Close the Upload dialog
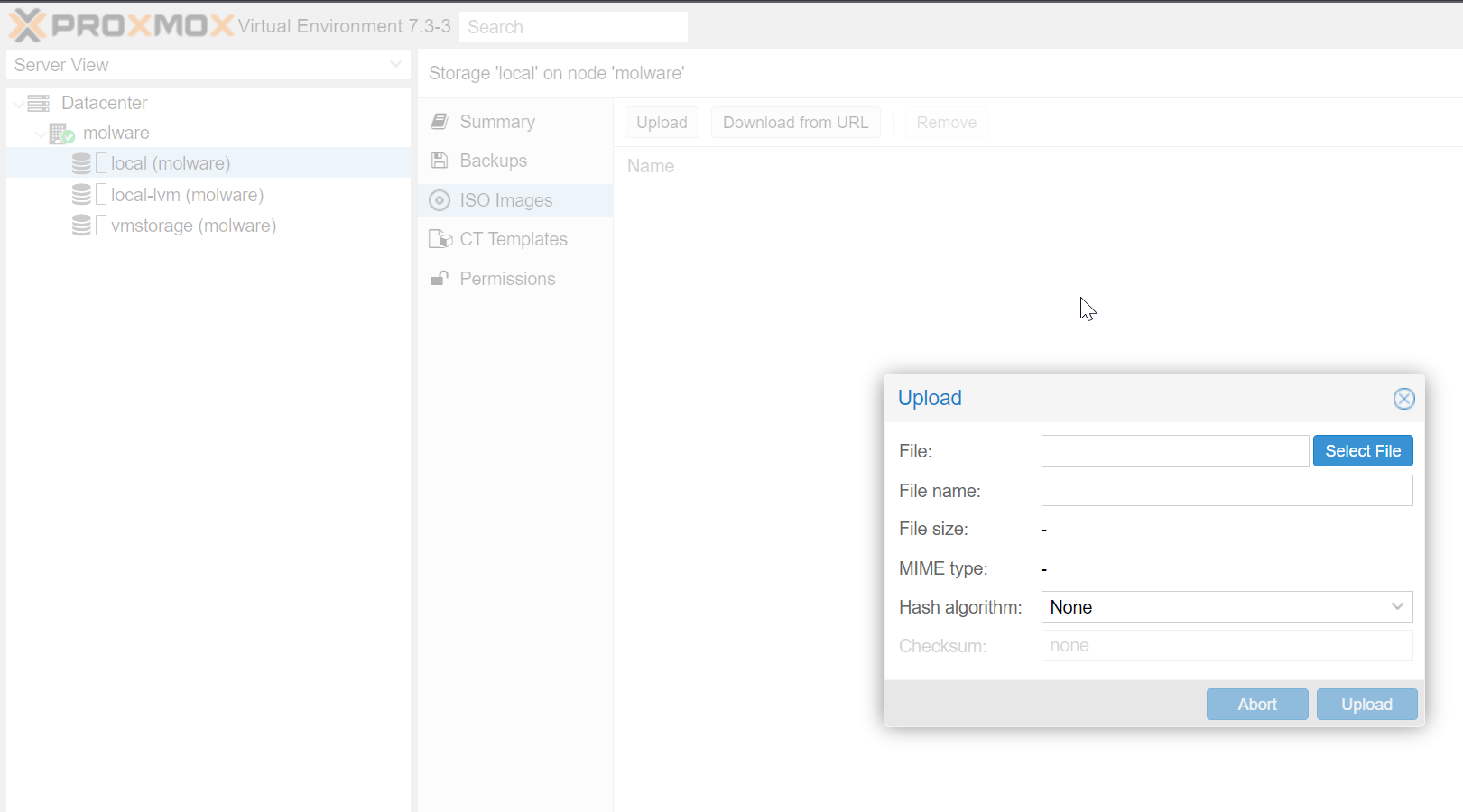The height and width of the screenshot is (812, 1463). [x=1403, y=399]
